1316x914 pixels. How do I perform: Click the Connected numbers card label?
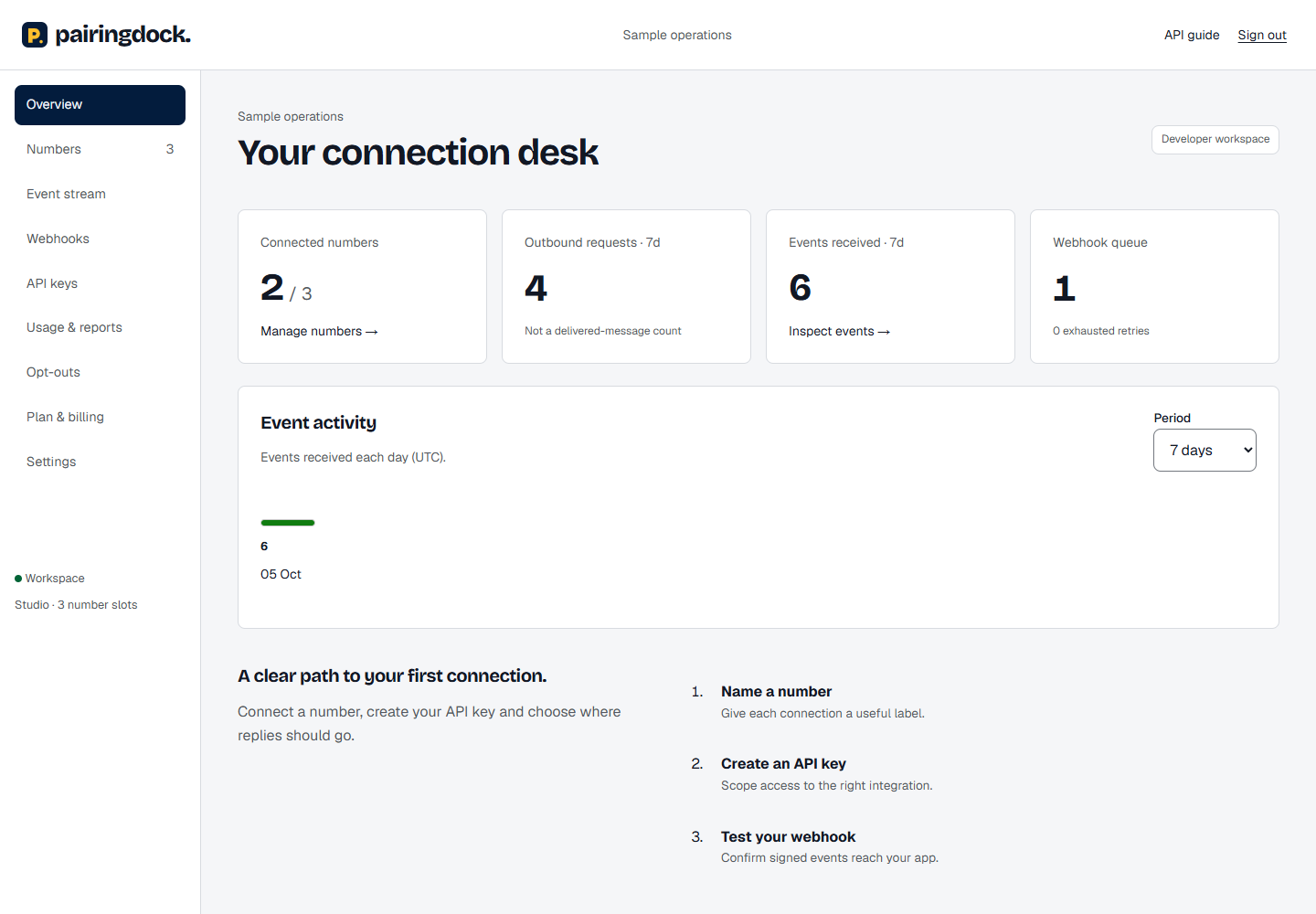[x=319, y=242]
